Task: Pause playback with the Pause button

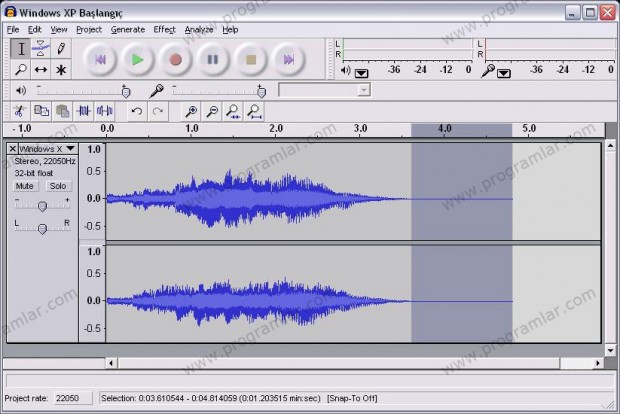Action: (x=213, y=59)
